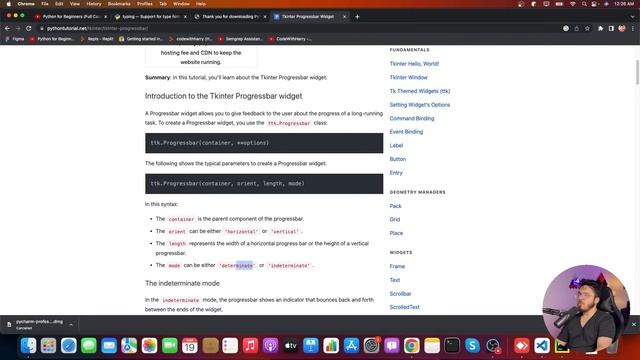Open the Place geometry manager link

396,233
